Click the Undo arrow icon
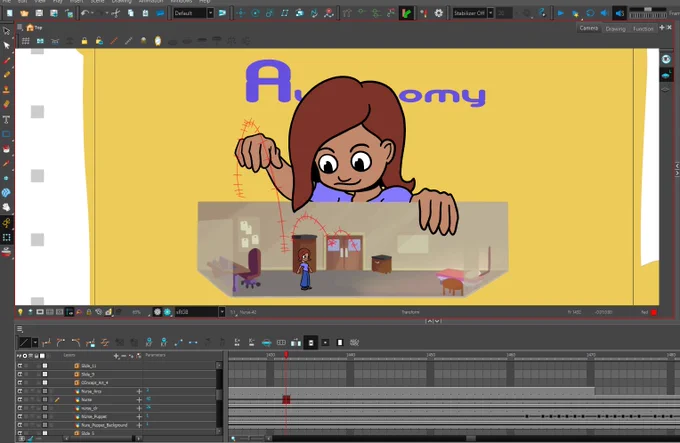 (x=85, y=13)
